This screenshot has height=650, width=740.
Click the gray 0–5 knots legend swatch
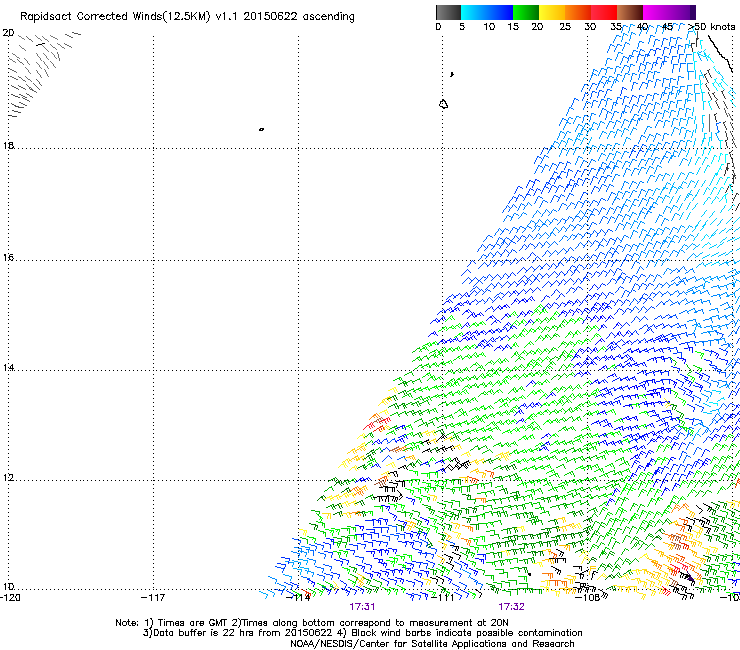pos(448,12)
